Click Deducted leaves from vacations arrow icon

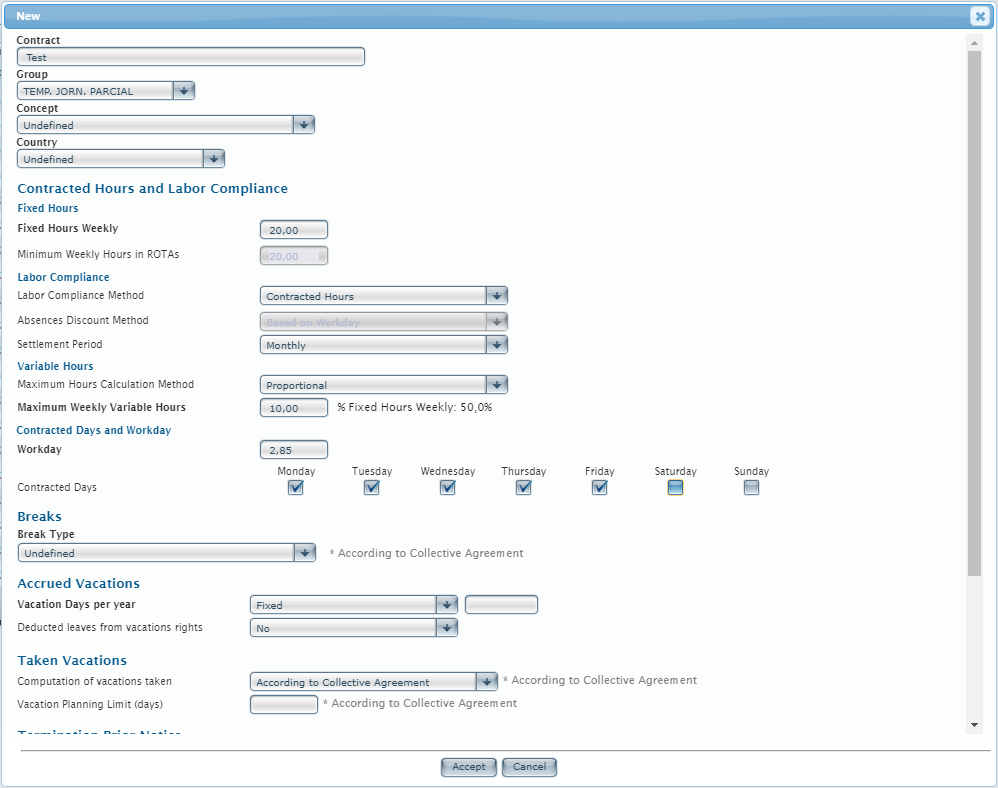tap(446, 628)
